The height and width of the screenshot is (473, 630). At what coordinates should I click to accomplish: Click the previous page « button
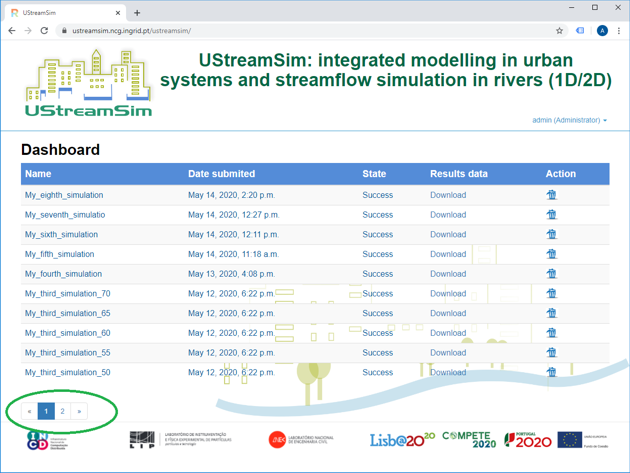pos(29,411)
